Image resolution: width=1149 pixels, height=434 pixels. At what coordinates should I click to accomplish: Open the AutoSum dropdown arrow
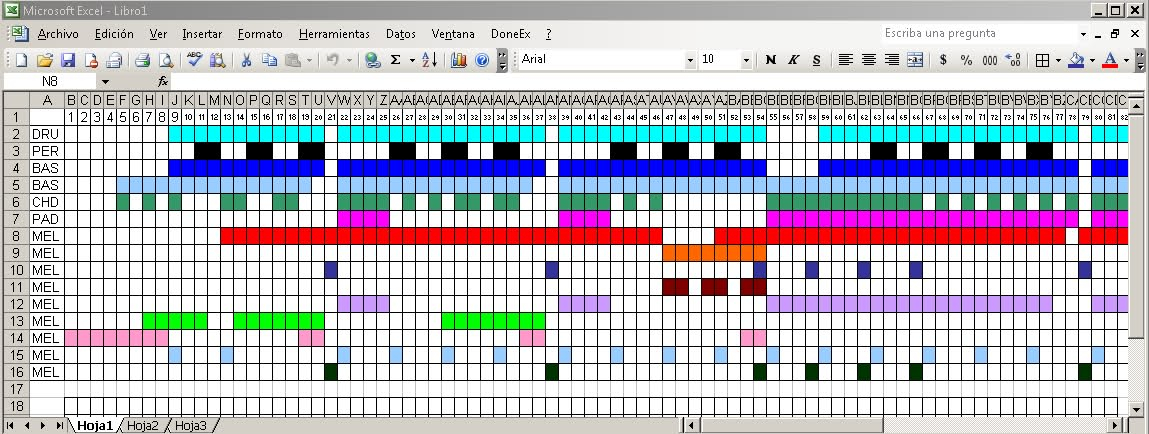[412, 60]
